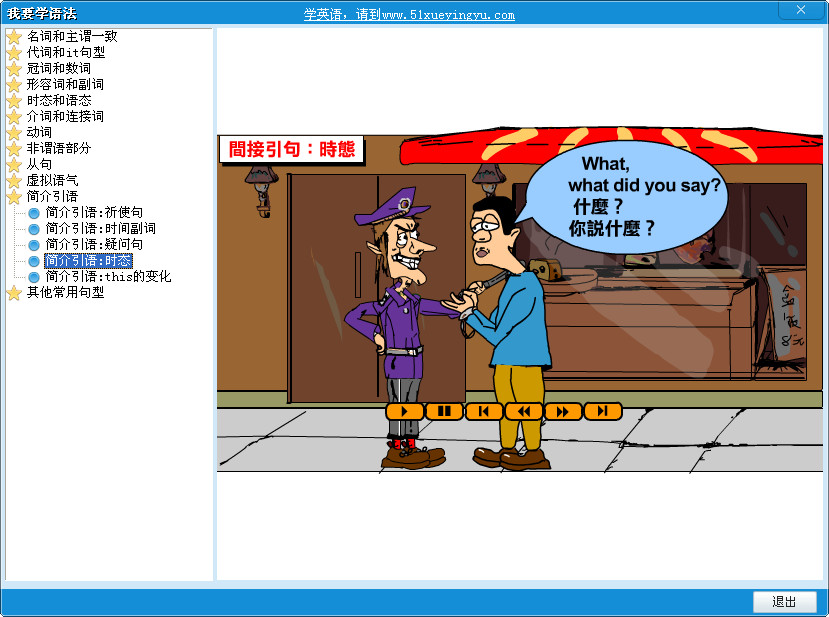This screenshot has height=617, width=829.
Task: Expand the 名词和主谓一致 chapter
Action: (12, 36)
